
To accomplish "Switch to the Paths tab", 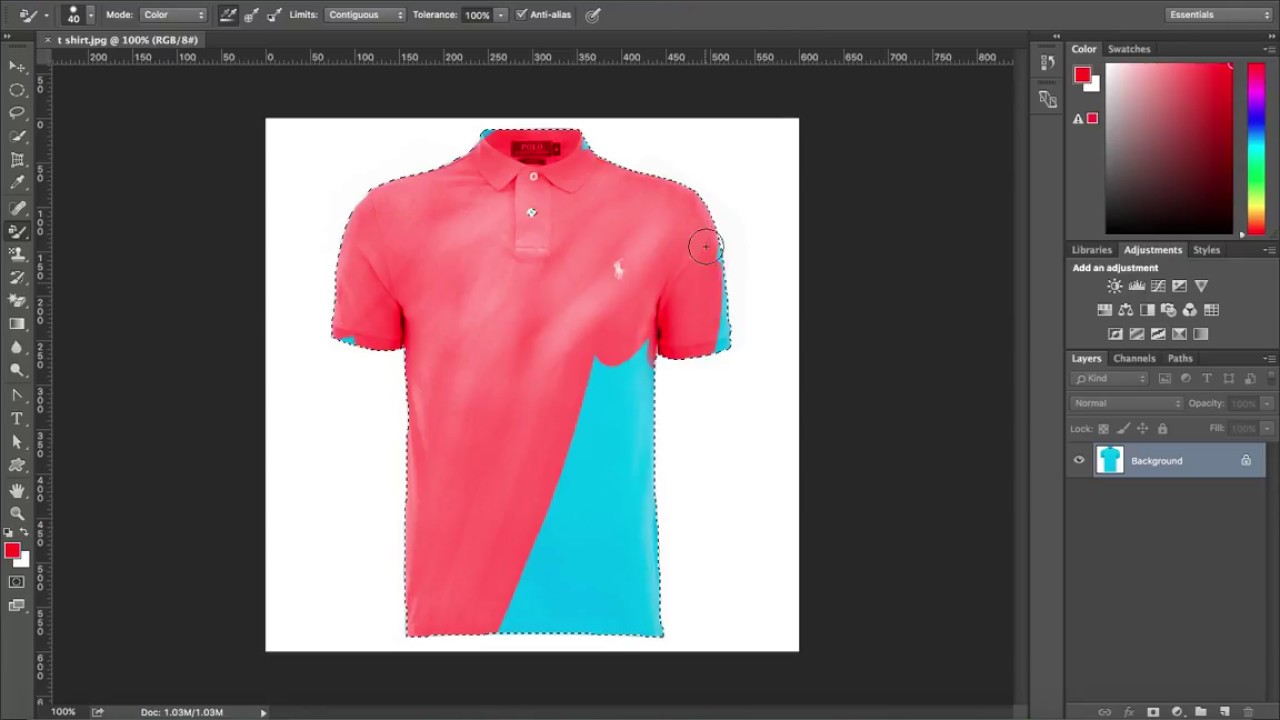I will (x=1180, y=358).
